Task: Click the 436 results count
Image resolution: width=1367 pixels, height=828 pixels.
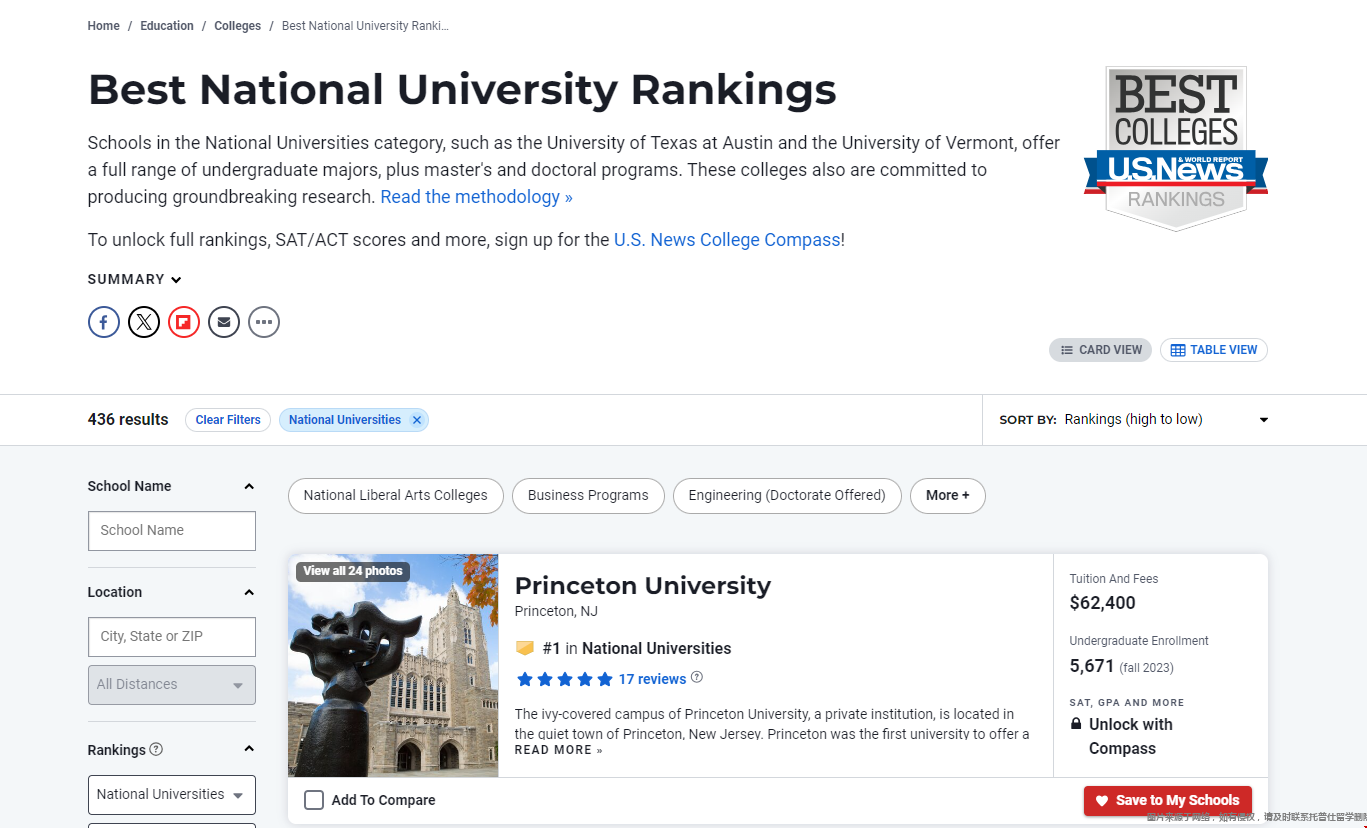Action: pyautogui.click(x=128, y=420)
